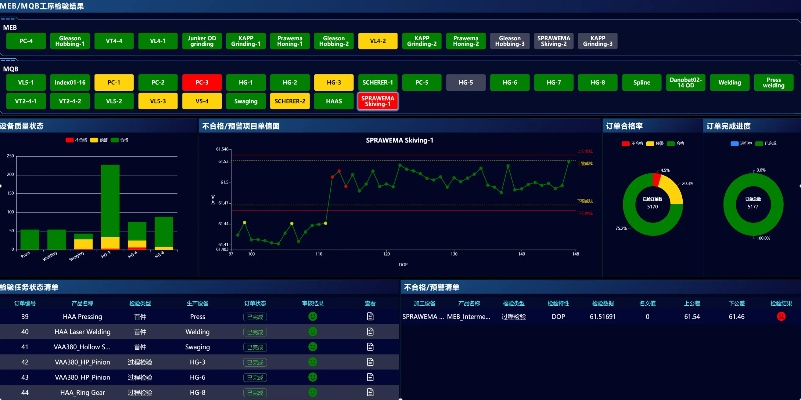Open report icon for HAA Pressing row

coord(370,316)
